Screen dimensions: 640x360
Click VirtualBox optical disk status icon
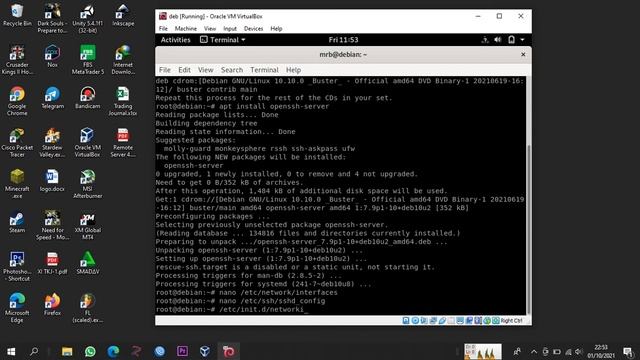coord(415,320)
